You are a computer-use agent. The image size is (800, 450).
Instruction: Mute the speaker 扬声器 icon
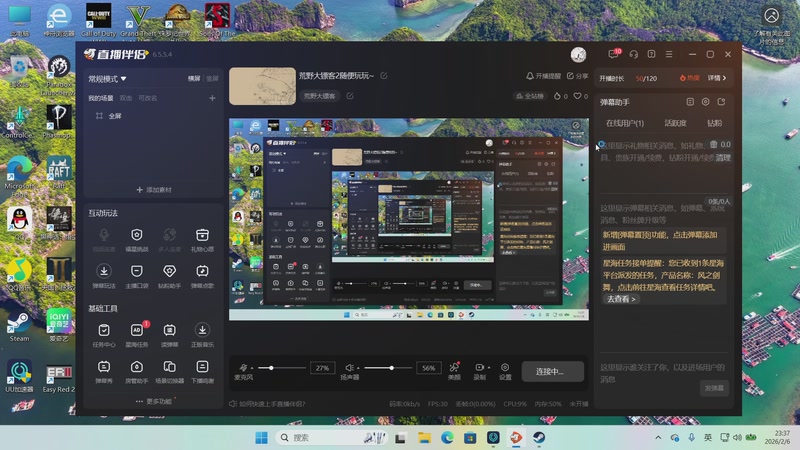click(x=349, y=367)
